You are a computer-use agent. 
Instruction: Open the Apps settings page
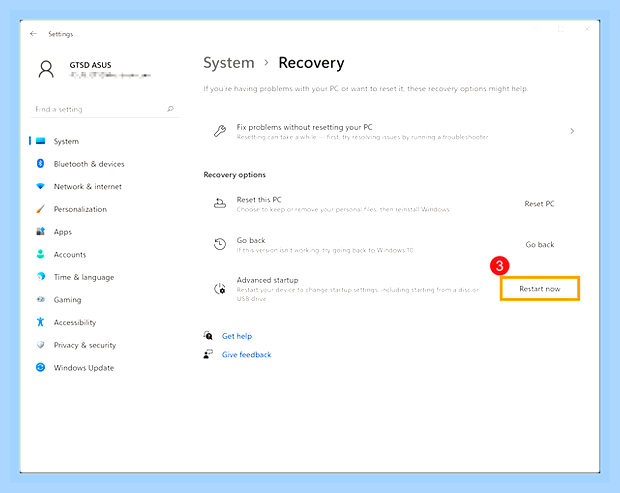tap(63, 232)
